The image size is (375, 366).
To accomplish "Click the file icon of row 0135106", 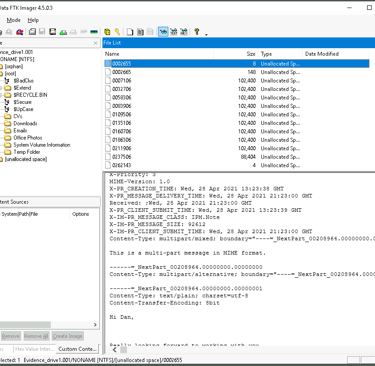I will [108, 123].
